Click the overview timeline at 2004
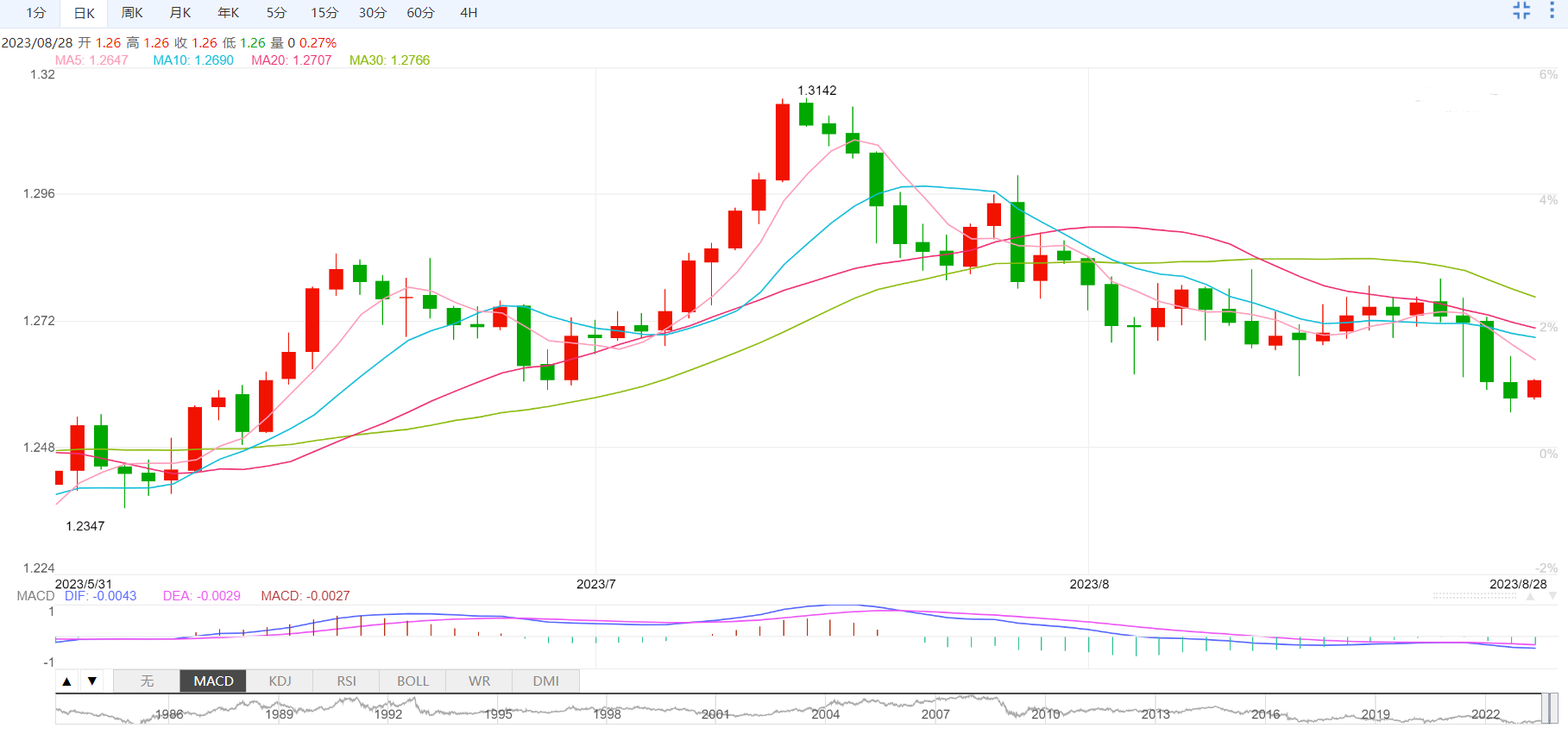 pos(825,714)
